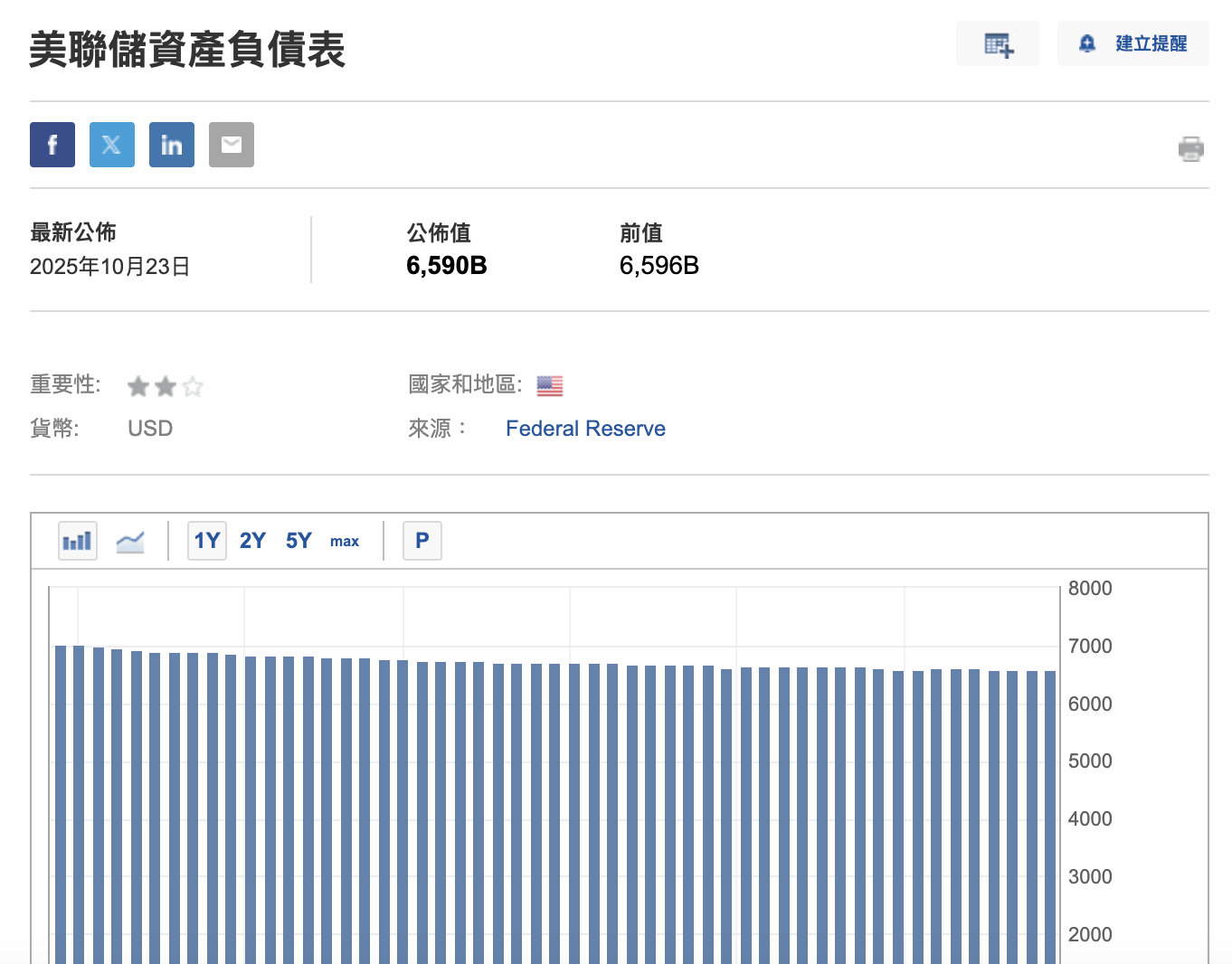Select the 1Y time range
This screenshot has width=1232, height=964.
coord(207,541)
